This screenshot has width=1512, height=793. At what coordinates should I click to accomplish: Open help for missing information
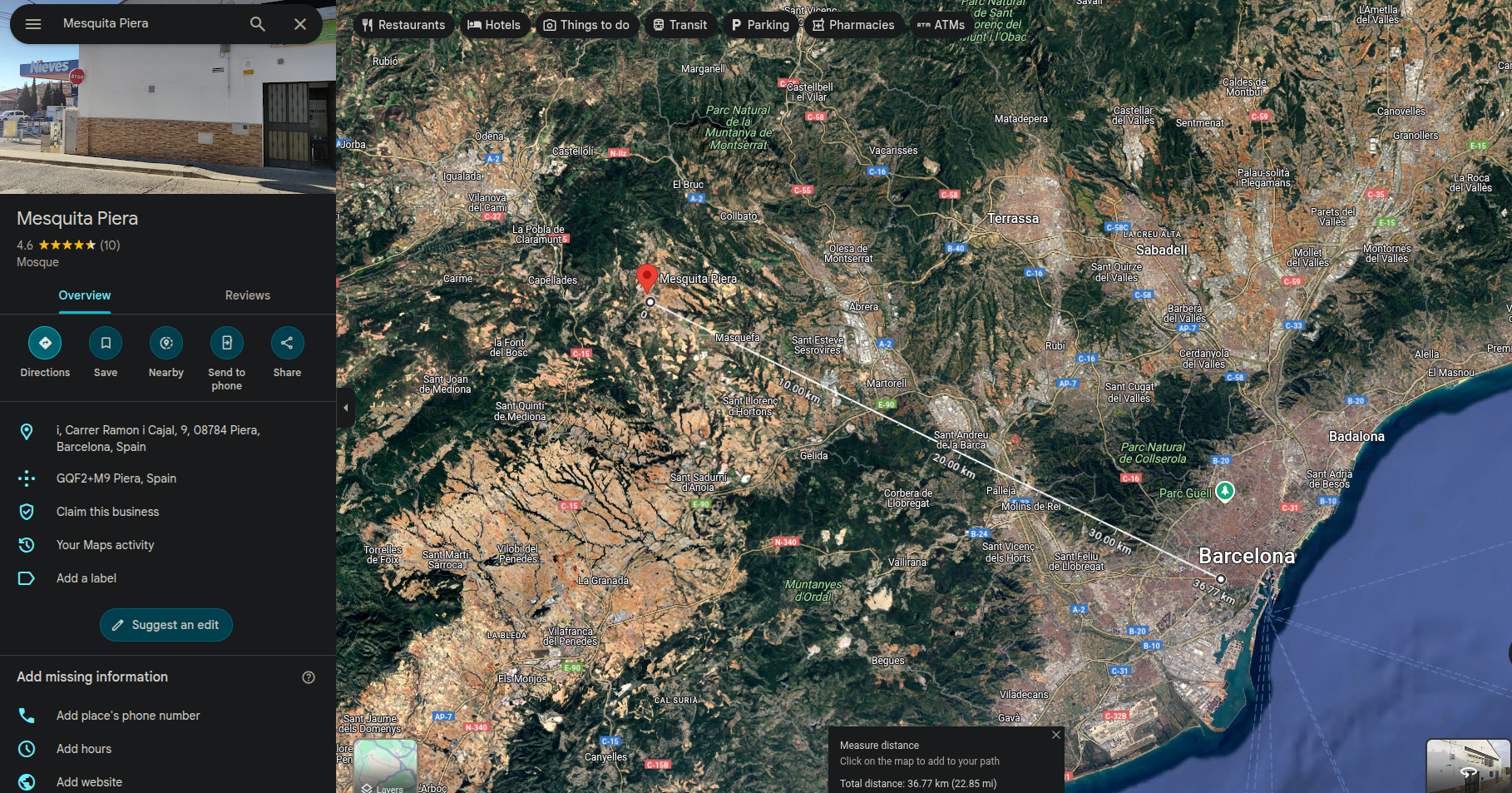tap(309, 677)
